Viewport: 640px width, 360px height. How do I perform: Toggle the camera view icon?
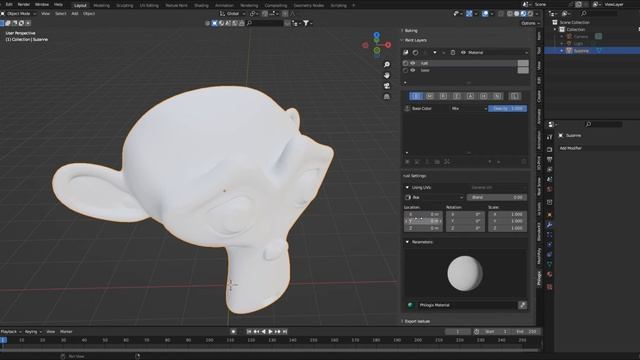tap(387, 86)
